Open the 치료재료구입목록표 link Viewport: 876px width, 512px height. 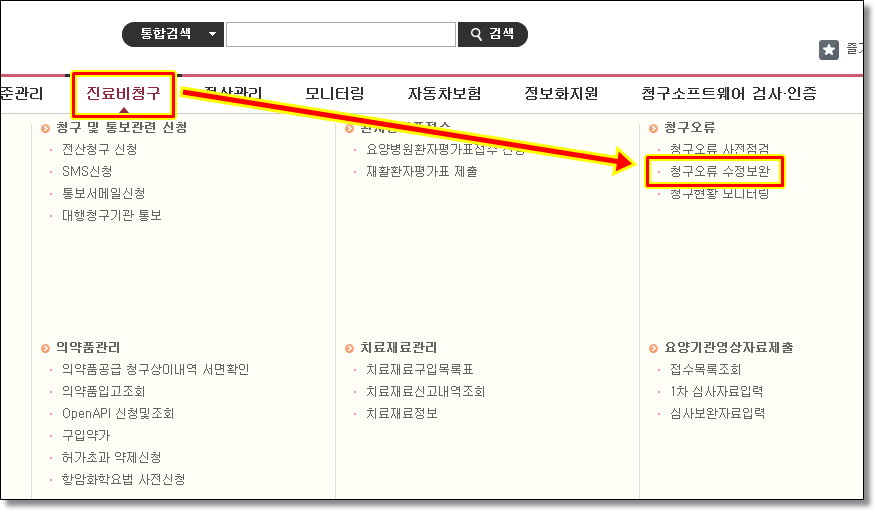419,369
